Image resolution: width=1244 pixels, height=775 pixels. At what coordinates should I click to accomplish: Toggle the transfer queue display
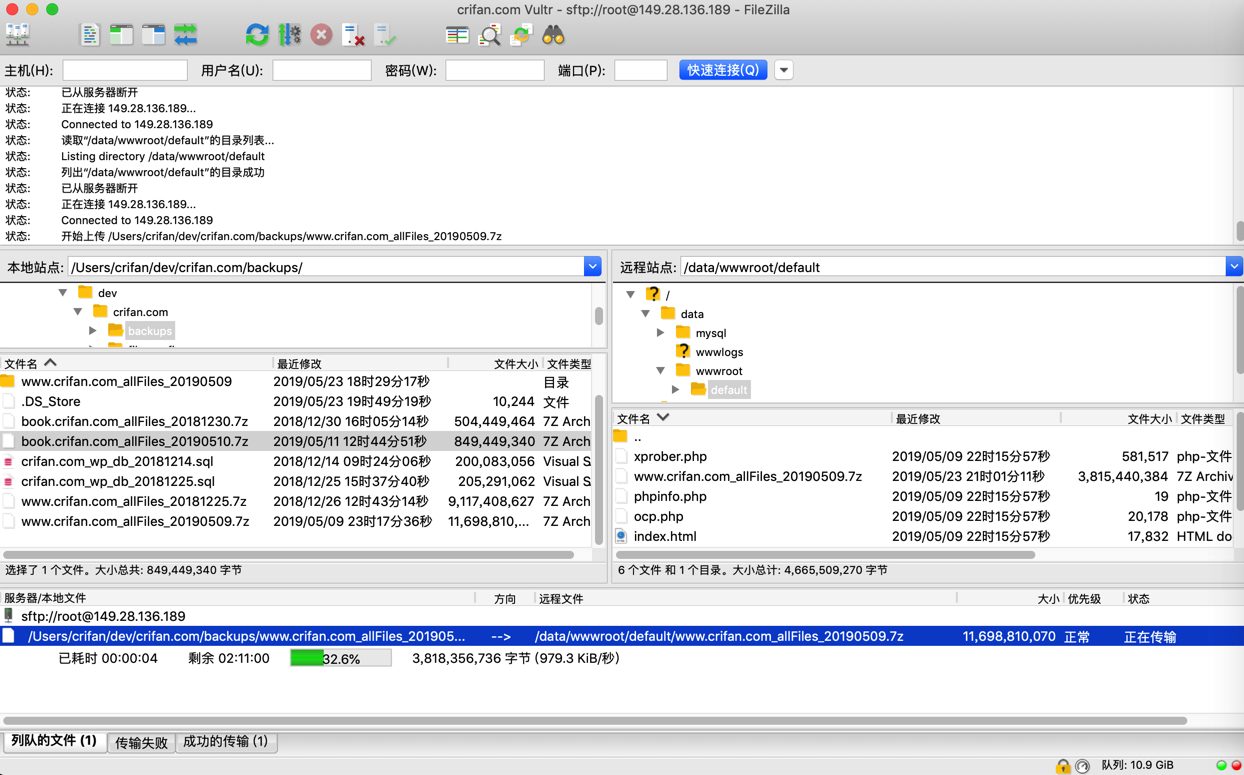[186, 35]
